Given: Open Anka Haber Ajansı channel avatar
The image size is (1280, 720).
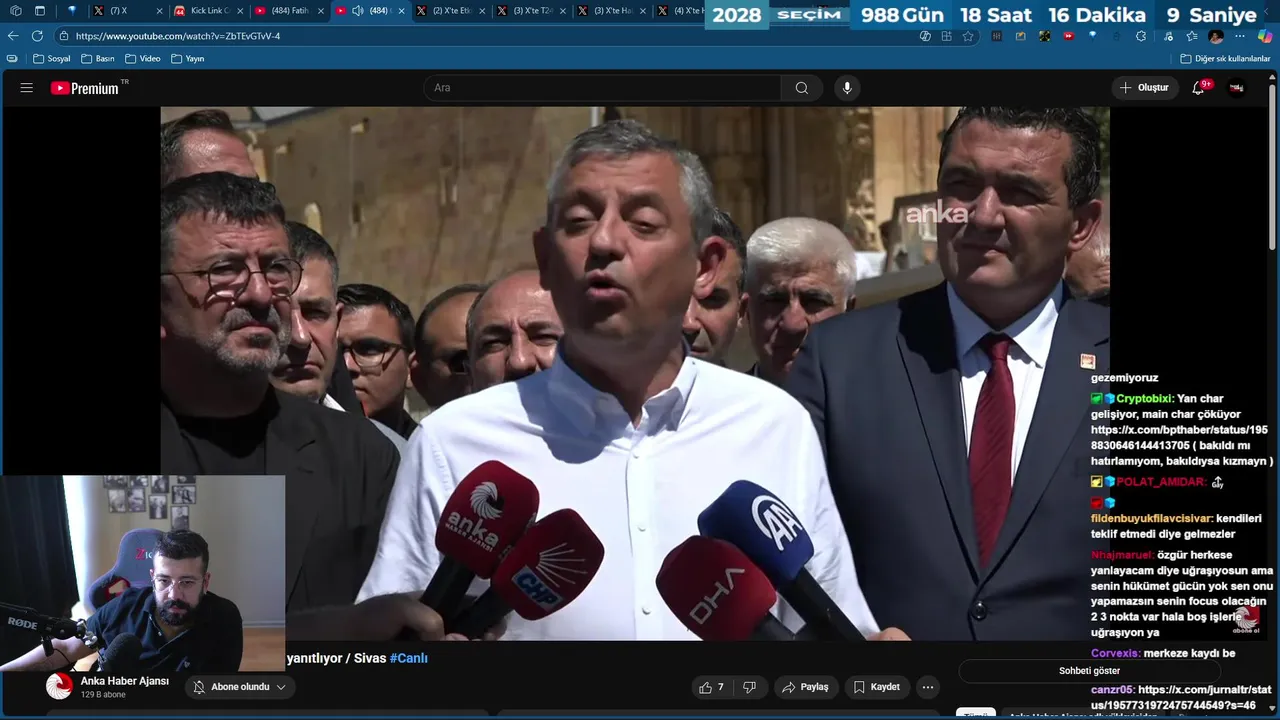Looking at the screenshot, I should (x=60, y=686).
